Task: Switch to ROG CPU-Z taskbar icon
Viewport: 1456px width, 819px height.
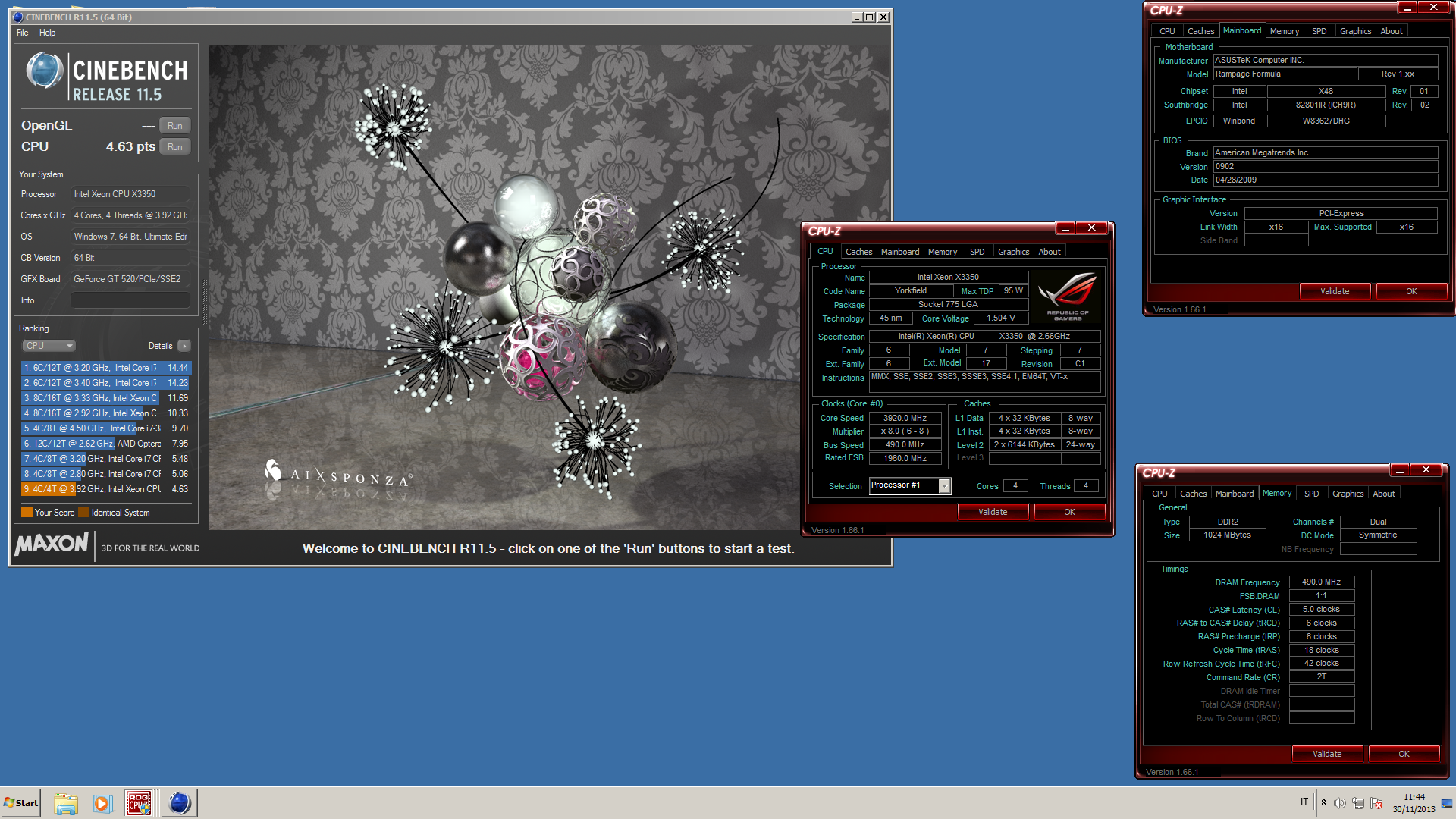Action: point(139,803)
